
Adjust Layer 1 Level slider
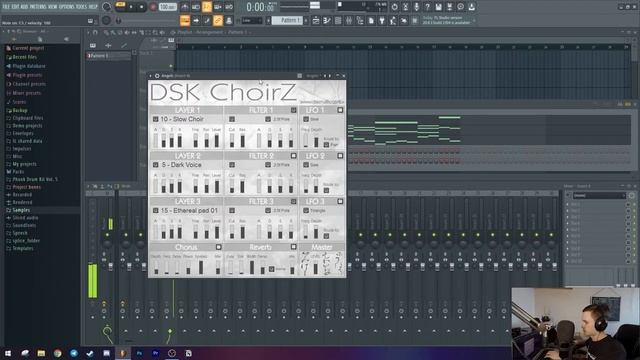(x=217, y=140)
